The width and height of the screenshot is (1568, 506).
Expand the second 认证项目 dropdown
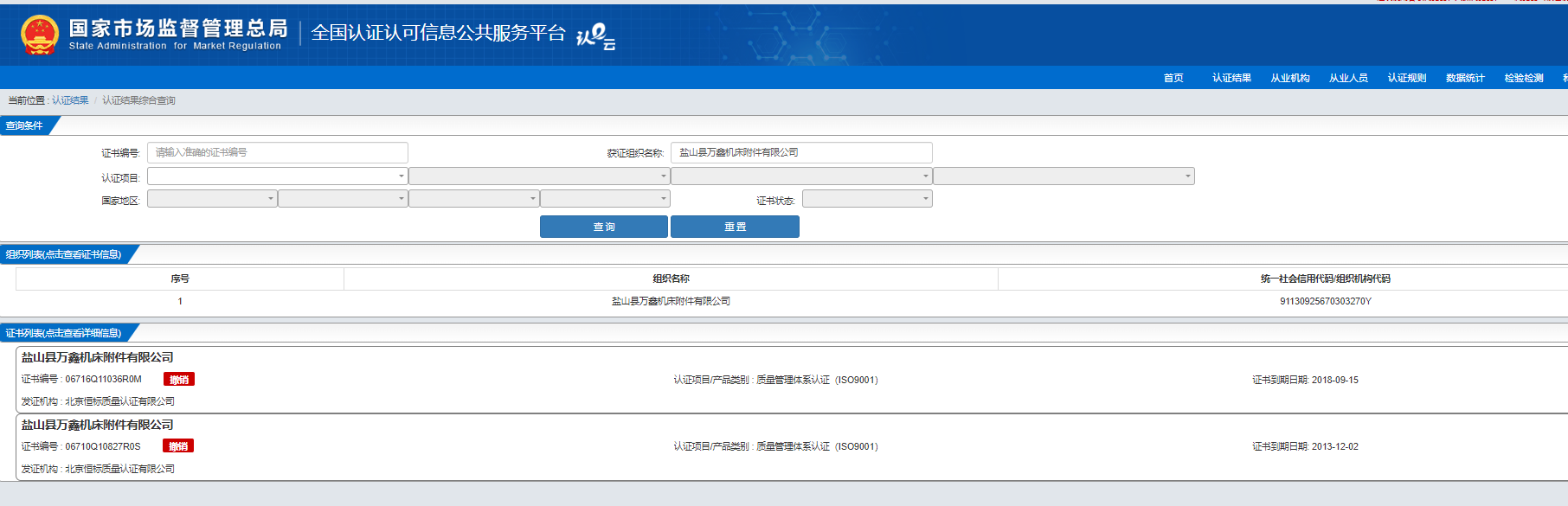(x=539, y=176)
